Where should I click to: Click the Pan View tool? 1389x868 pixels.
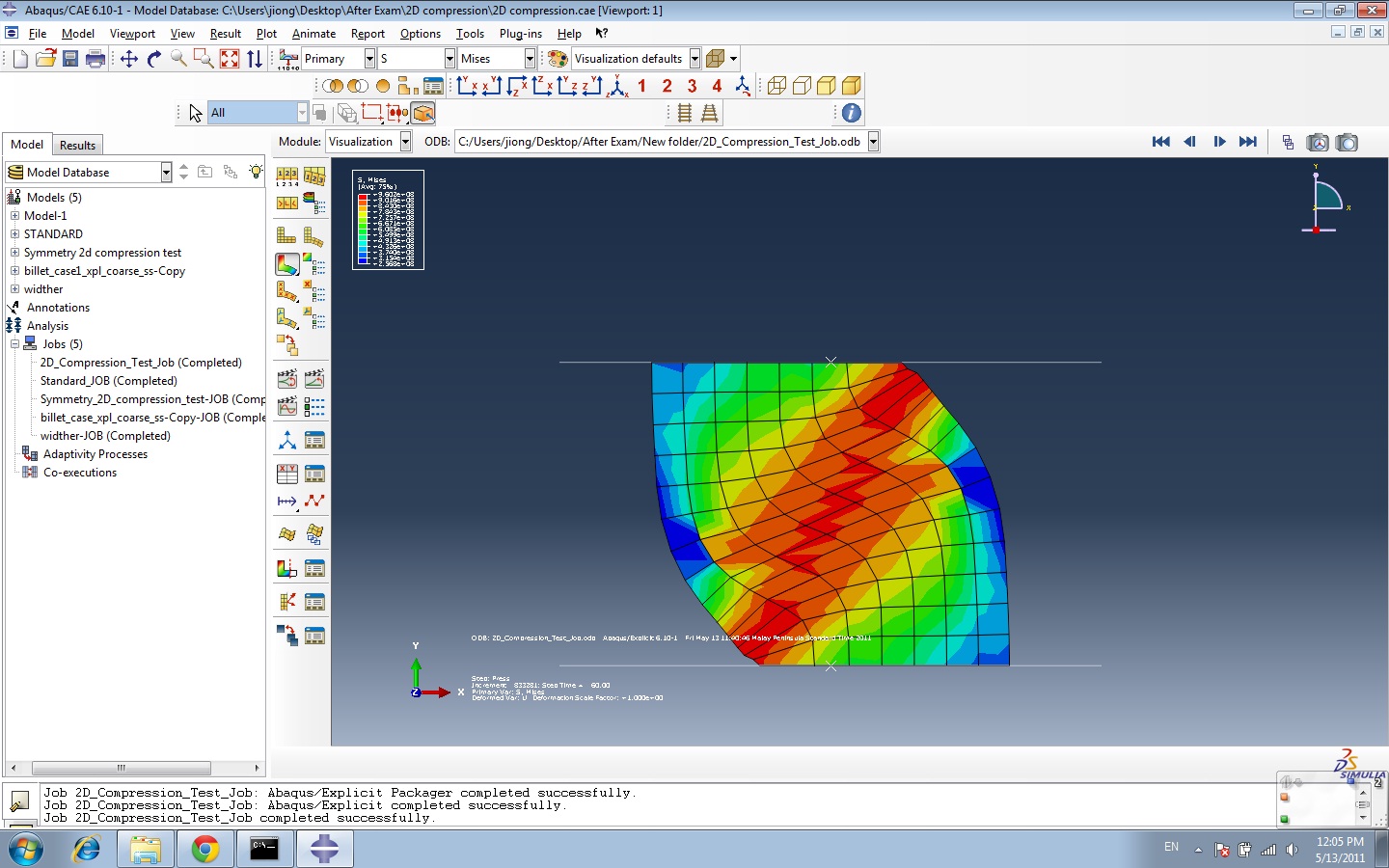tap(129, 59)
